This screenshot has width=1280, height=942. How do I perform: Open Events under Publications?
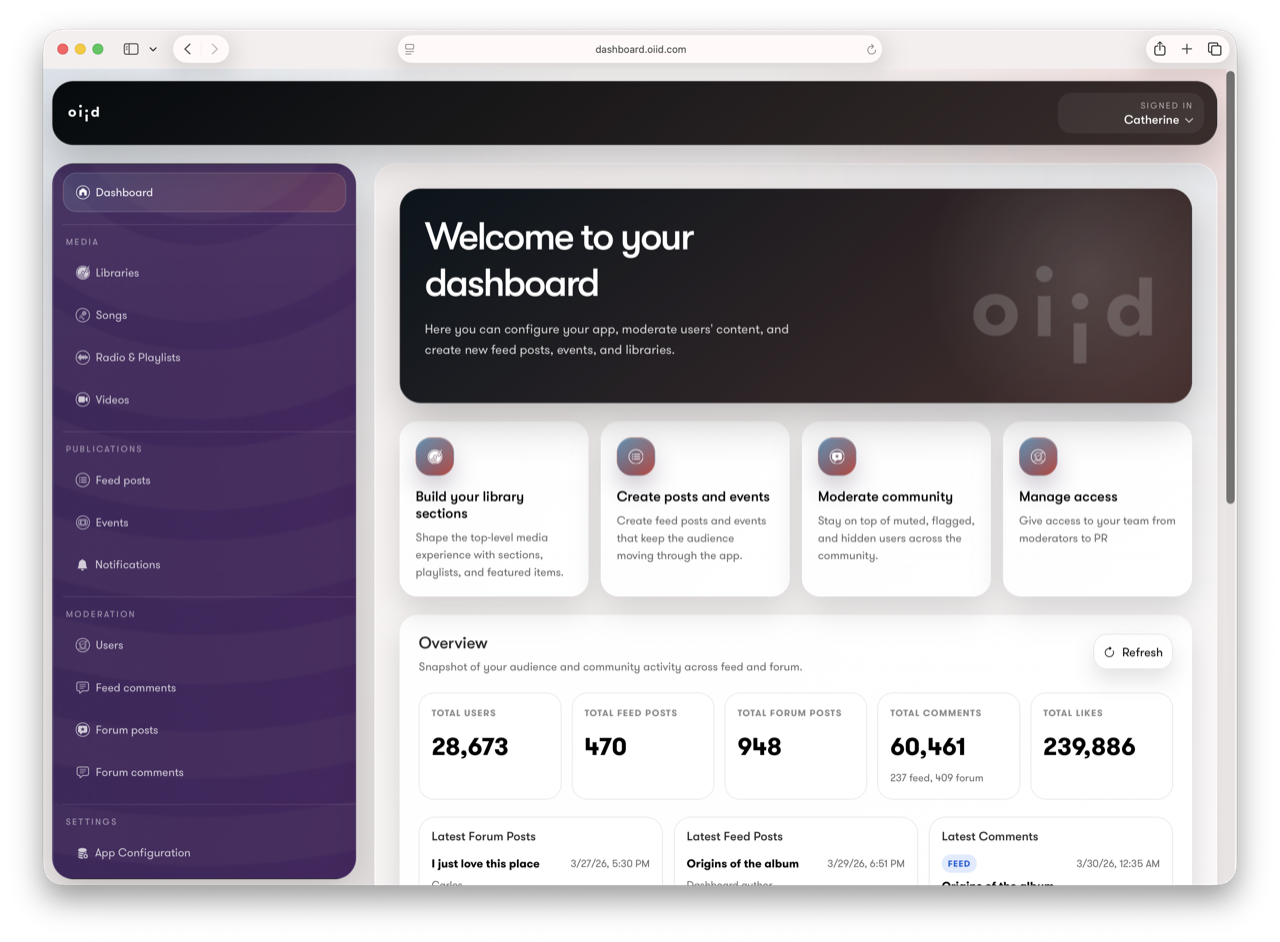[82, 522]
